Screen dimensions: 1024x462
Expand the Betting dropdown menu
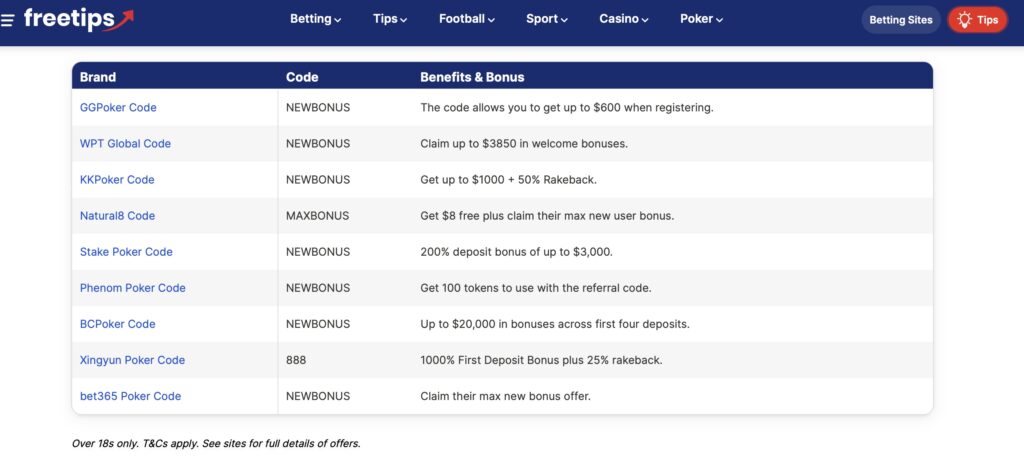(x=315, y=19)
